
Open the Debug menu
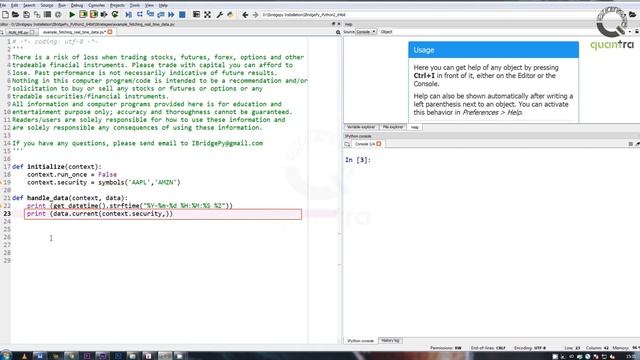coord(77,5)
